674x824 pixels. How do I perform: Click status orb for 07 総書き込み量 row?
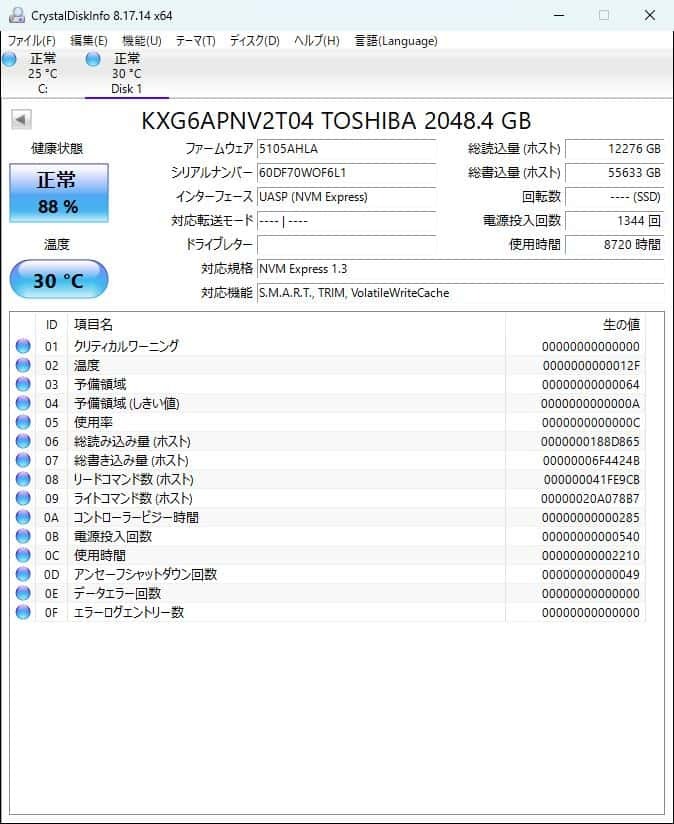(23, 460)
